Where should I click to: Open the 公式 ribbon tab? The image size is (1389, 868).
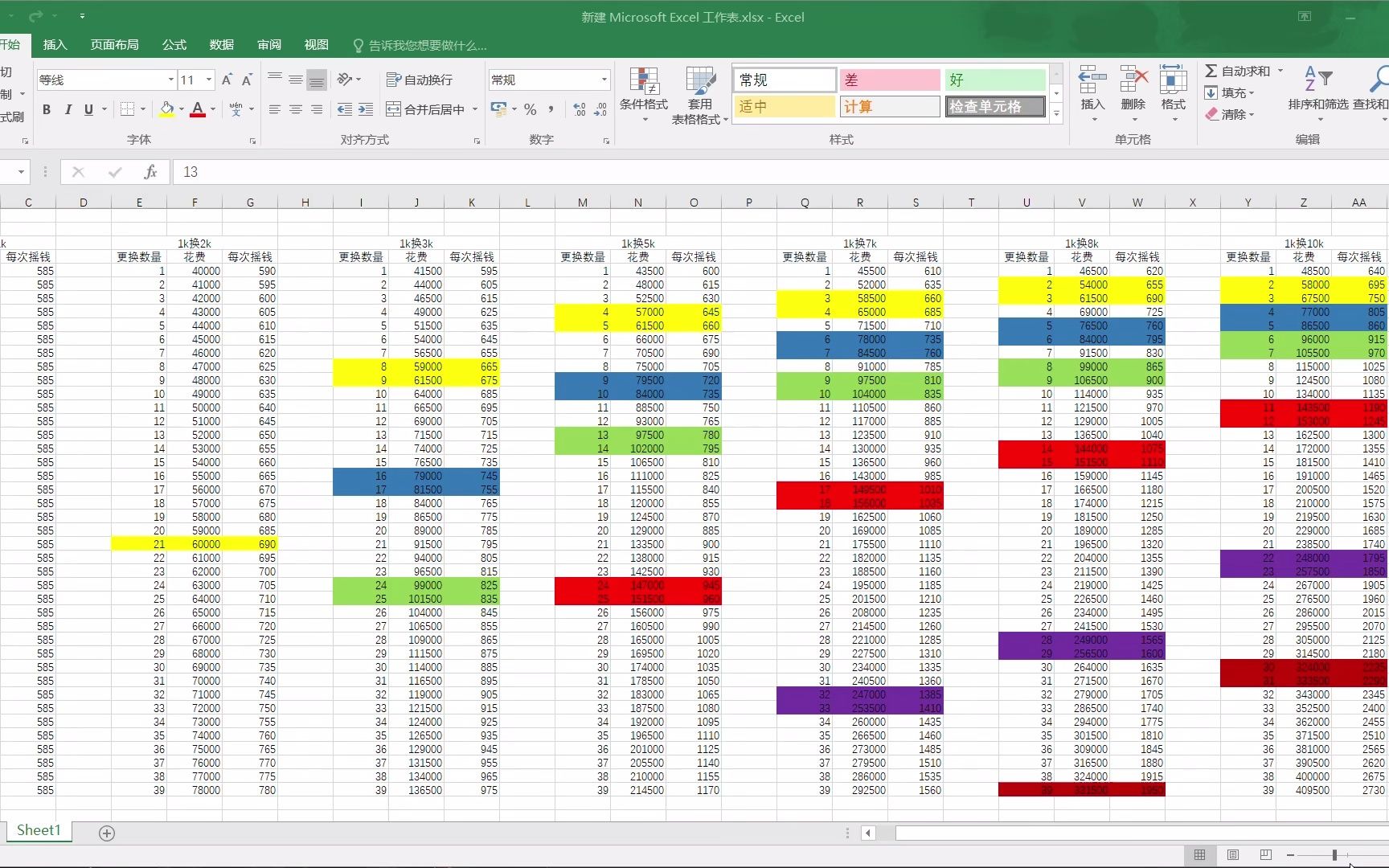(174, 45)
